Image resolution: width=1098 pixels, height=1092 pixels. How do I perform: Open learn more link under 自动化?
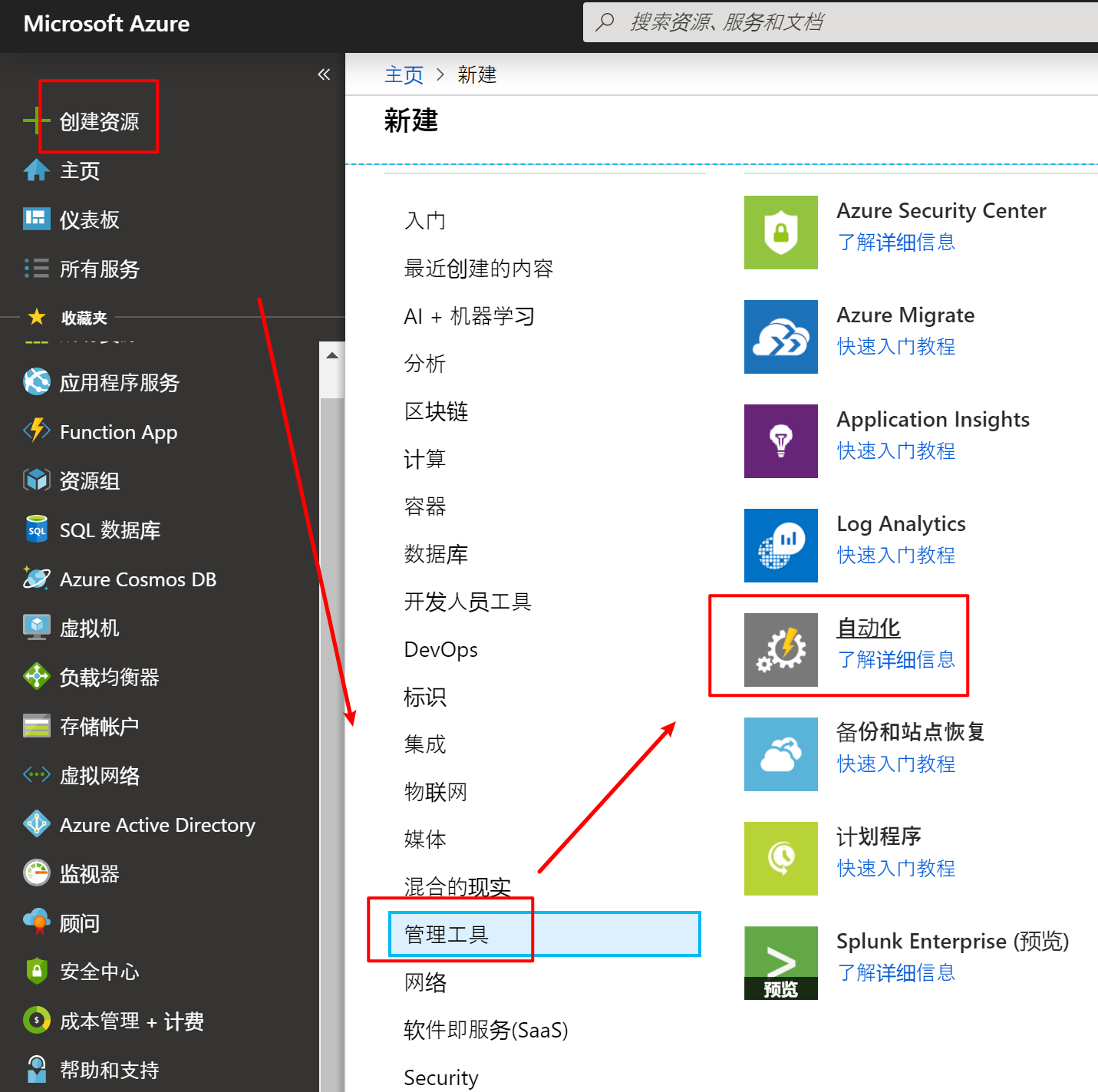[896, 660]
